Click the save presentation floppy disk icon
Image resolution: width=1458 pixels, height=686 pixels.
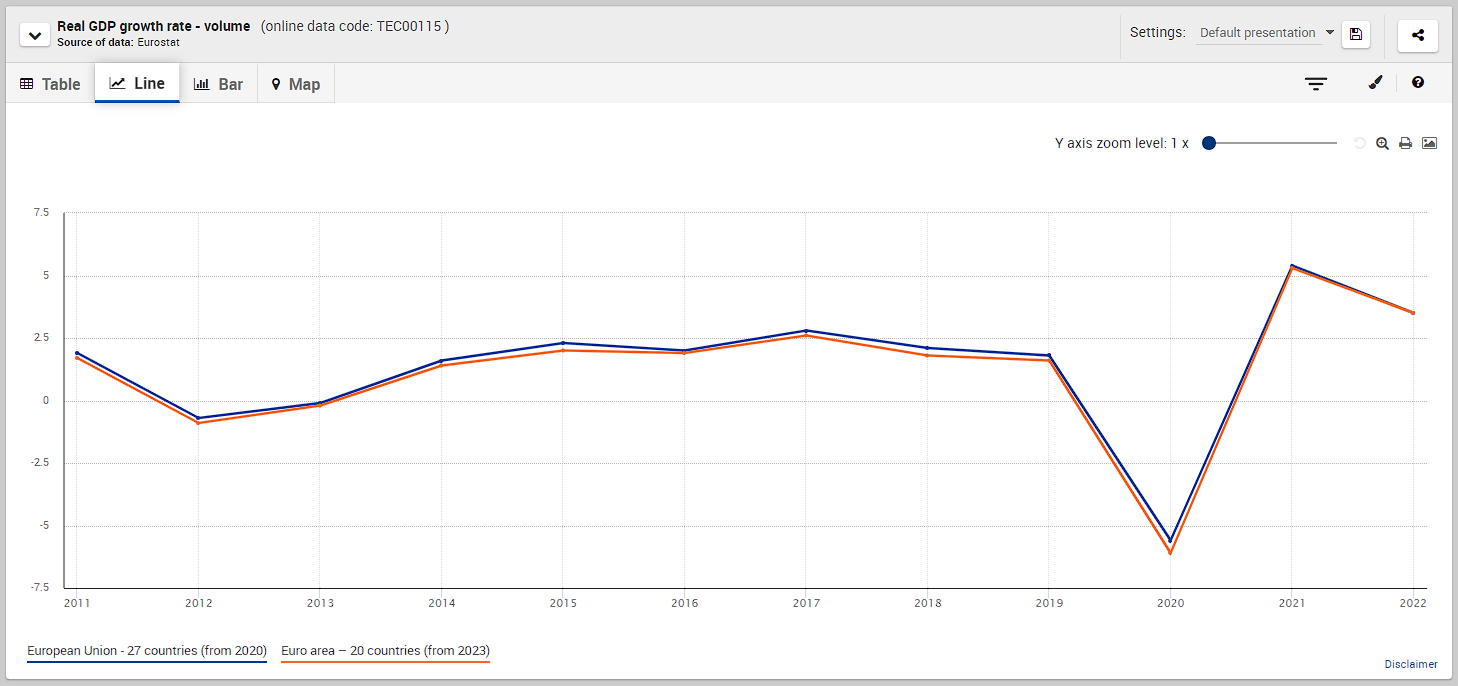click(x=1355, y=34)
